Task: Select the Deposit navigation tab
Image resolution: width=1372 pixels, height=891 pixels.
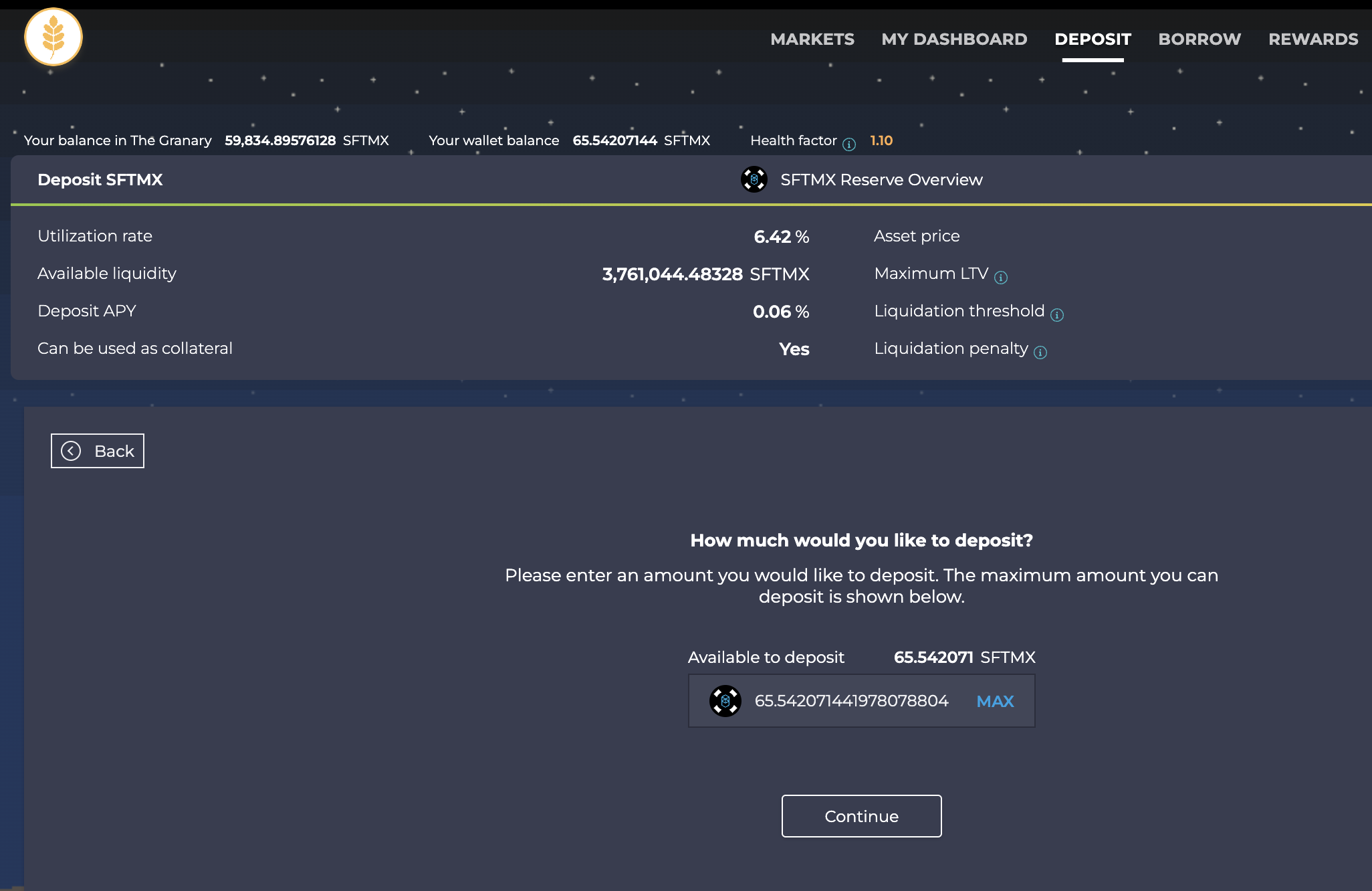Action: 1093,39
